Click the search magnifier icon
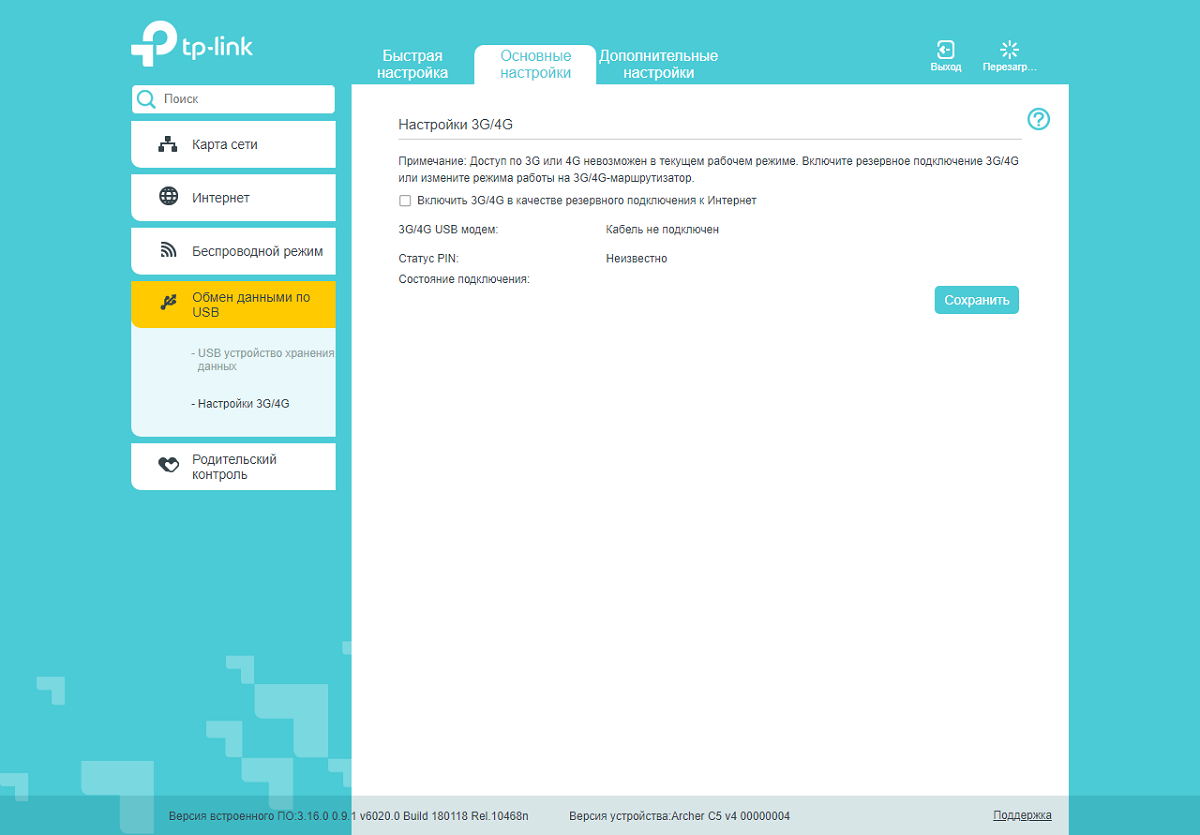Viewport: 1200px width, 835px height. click(147, 99)
